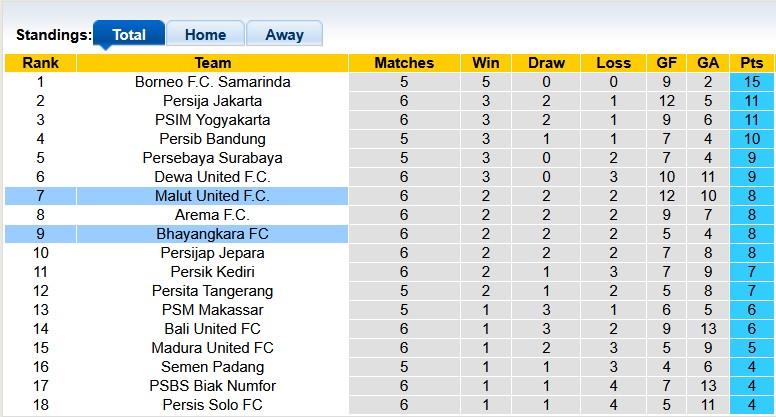The image size is (776, 417).
Task: Click the highlighted Malut United F.C. row
Action: [x=212, y=196]
